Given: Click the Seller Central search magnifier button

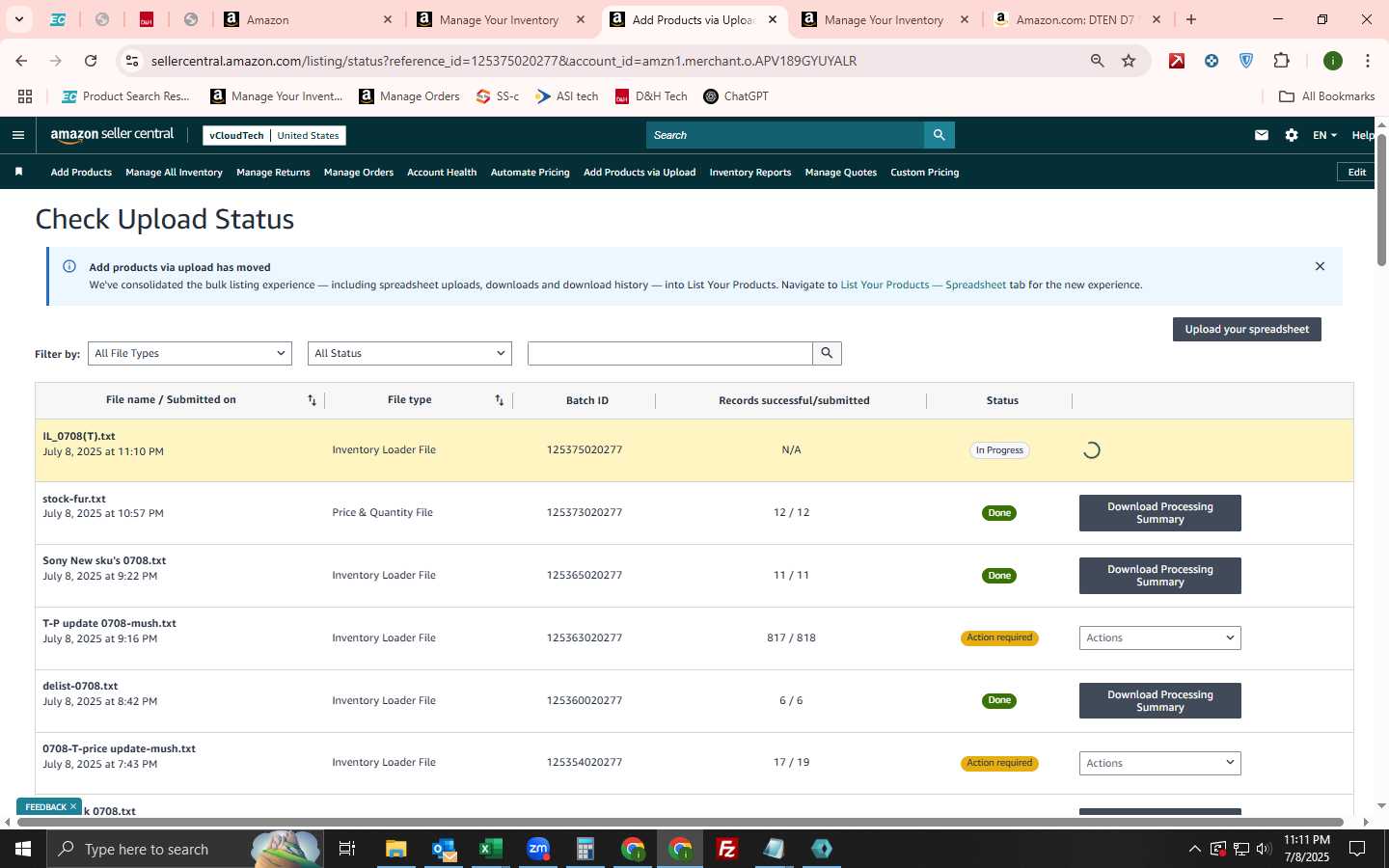Looking at the screenshot, I should pos(939,135).
